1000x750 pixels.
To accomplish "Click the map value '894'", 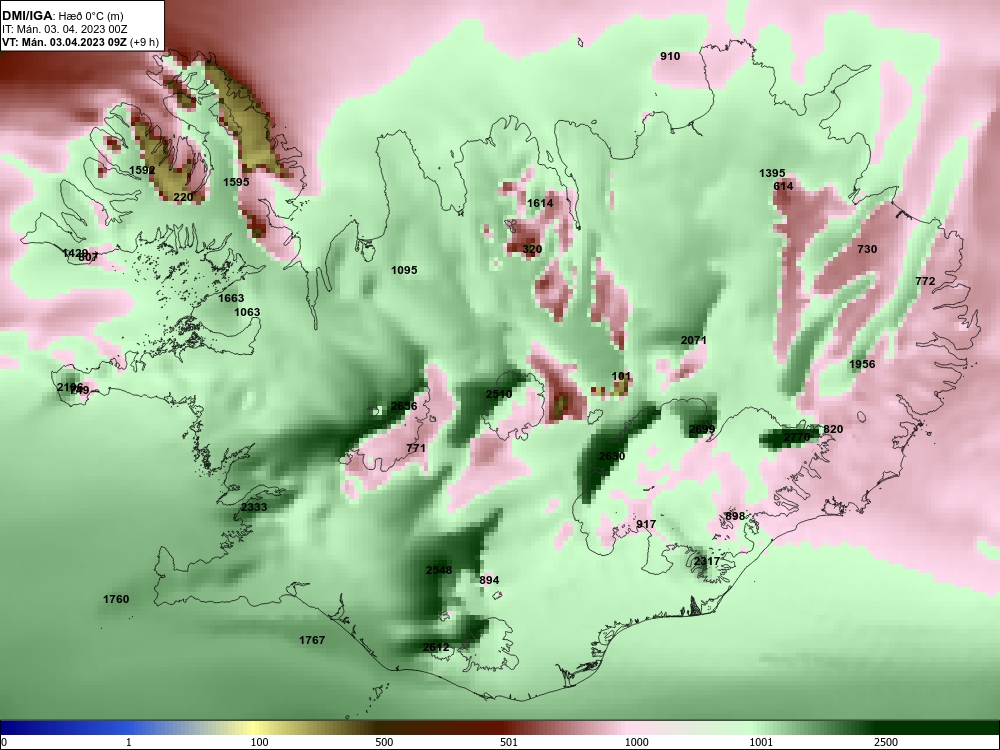I will [489, 581].
